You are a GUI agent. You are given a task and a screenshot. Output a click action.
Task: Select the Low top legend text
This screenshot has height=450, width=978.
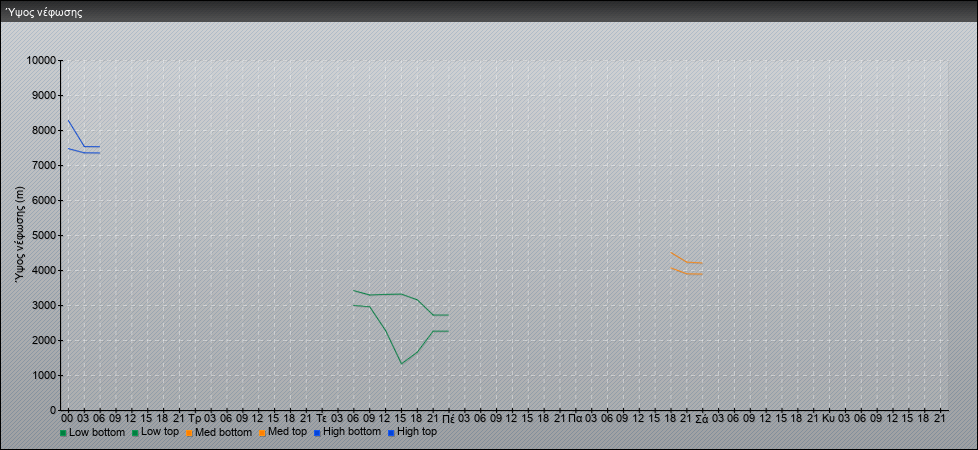point(160,432)
